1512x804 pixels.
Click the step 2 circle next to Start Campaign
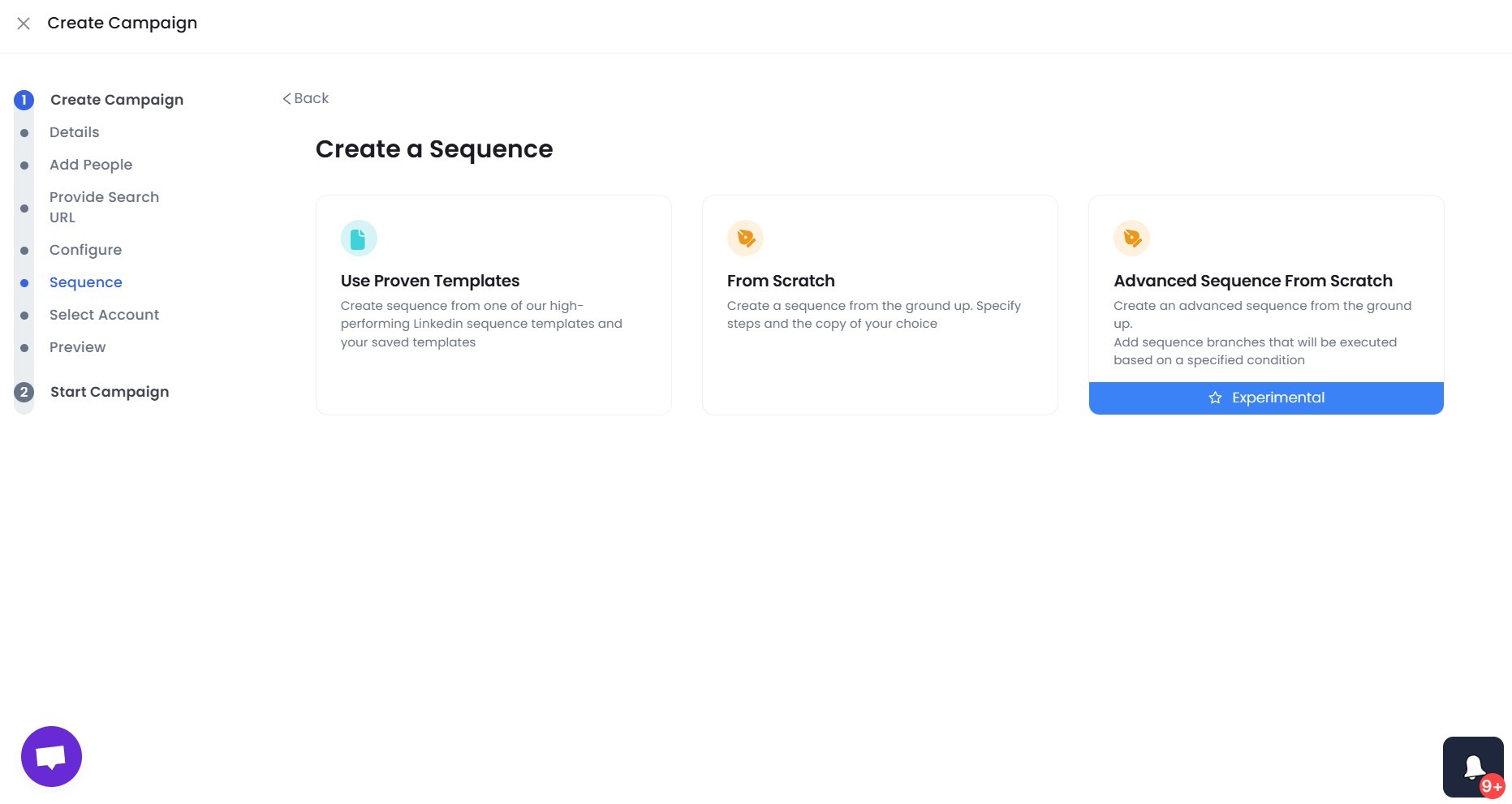pos(24,392)
